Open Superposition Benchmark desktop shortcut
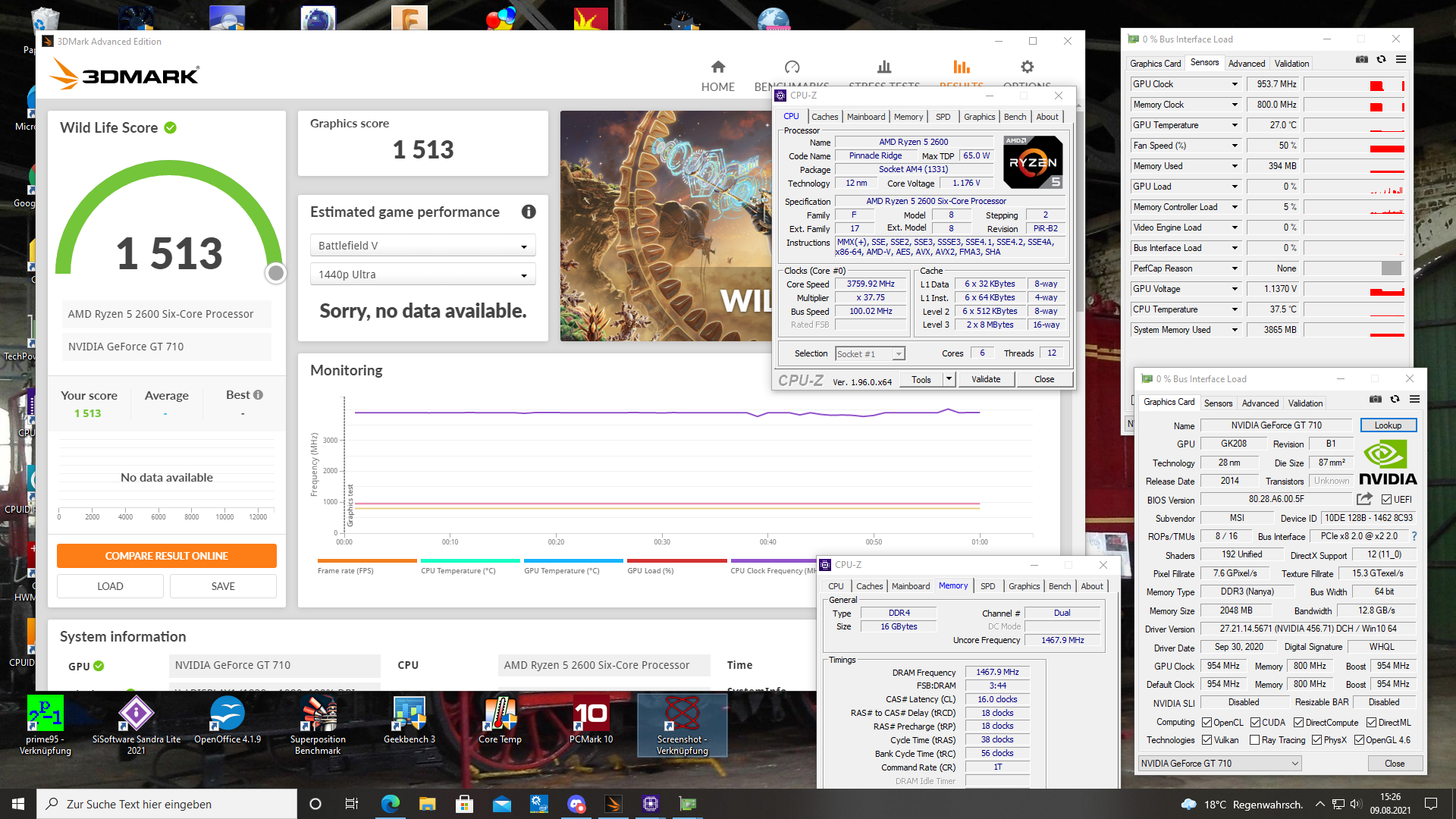This screenshot has height=819, width=1456. click(318, 725)
